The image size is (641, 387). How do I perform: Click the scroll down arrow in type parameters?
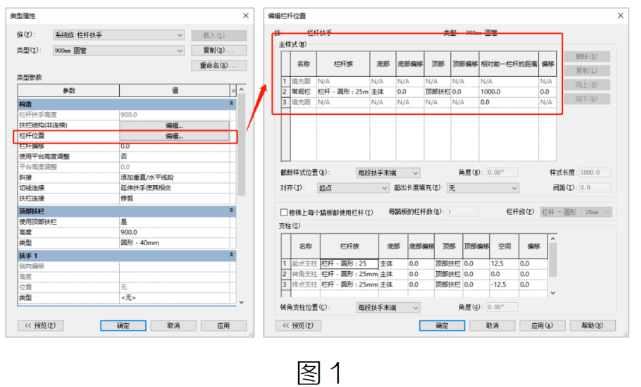pos(241,302)
